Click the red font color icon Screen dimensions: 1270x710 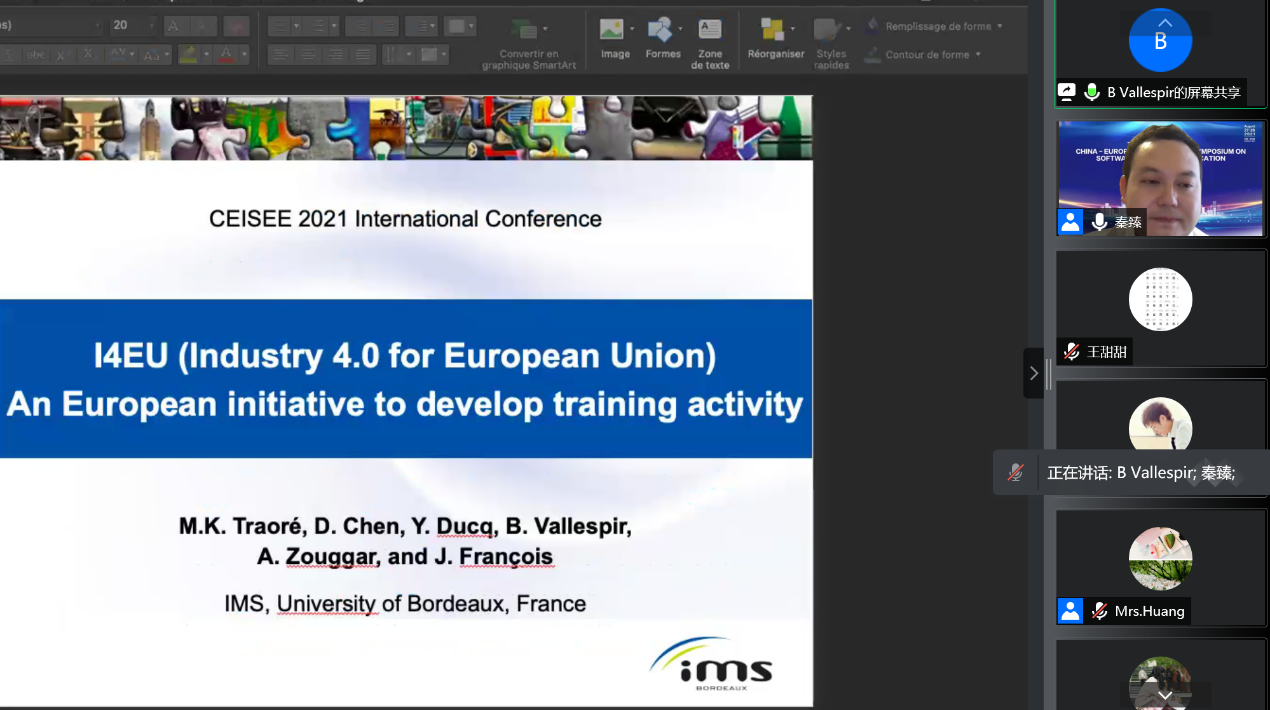(227, 54)
